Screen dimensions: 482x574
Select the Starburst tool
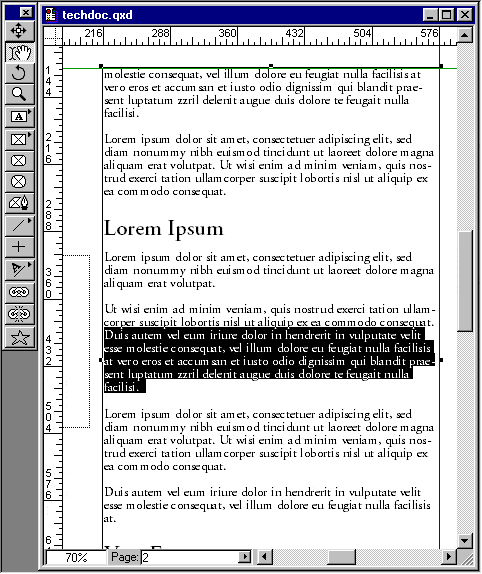point(19,338)
